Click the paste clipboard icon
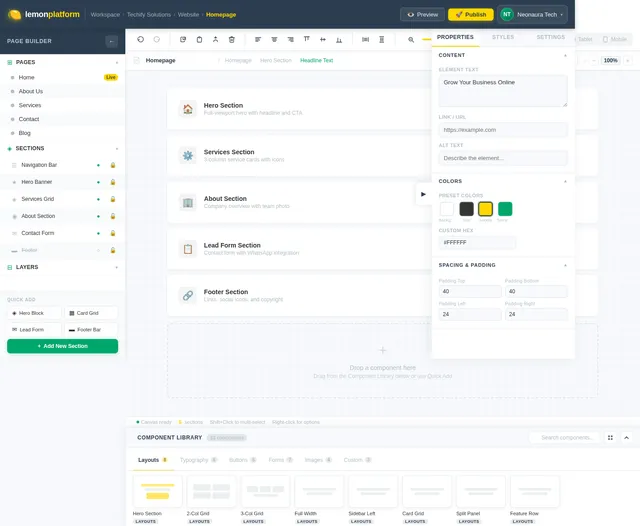 (199, 39)
